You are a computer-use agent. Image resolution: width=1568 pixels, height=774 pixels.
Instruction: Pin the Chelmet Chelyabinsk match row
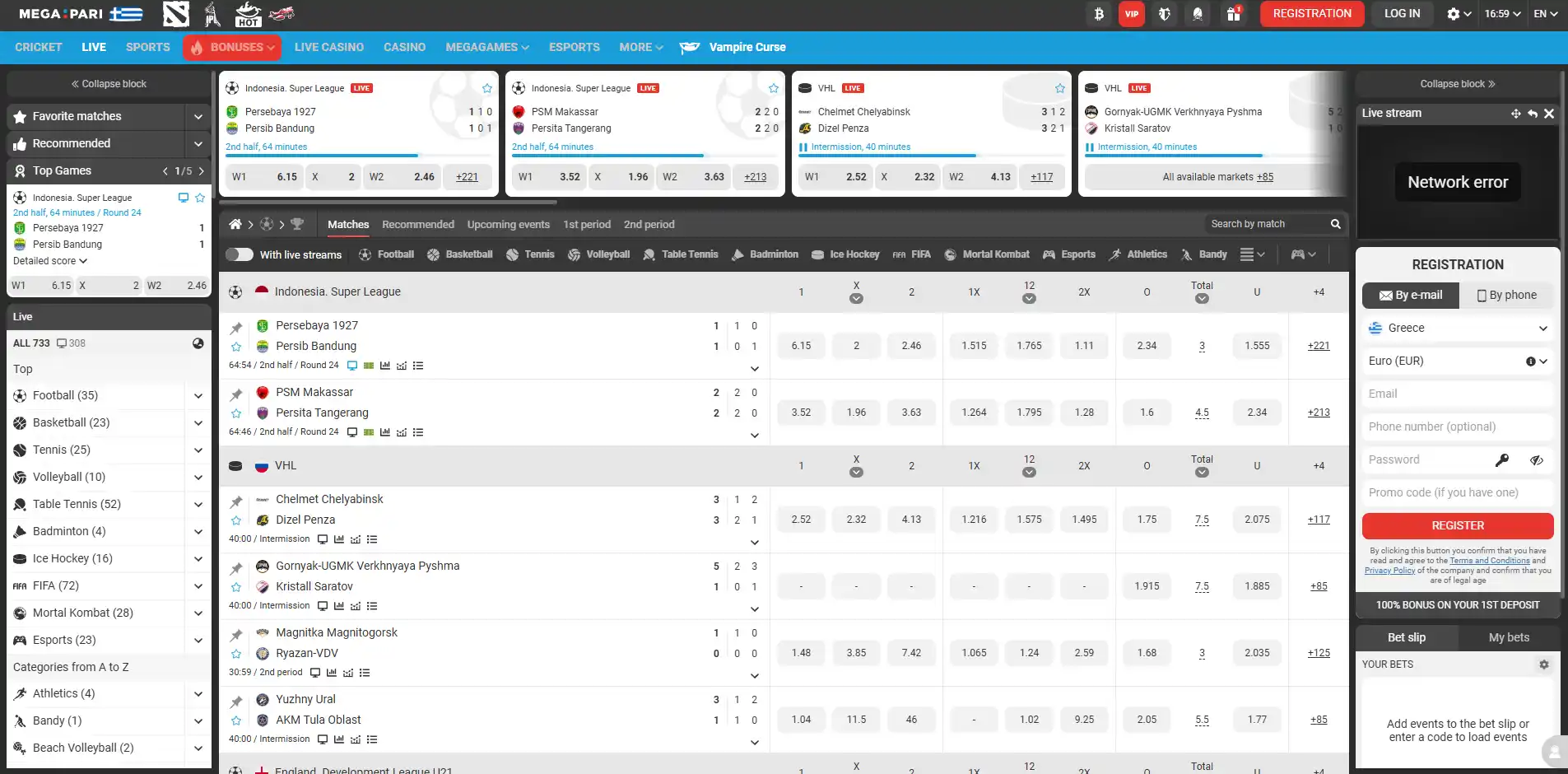[236, 501]
